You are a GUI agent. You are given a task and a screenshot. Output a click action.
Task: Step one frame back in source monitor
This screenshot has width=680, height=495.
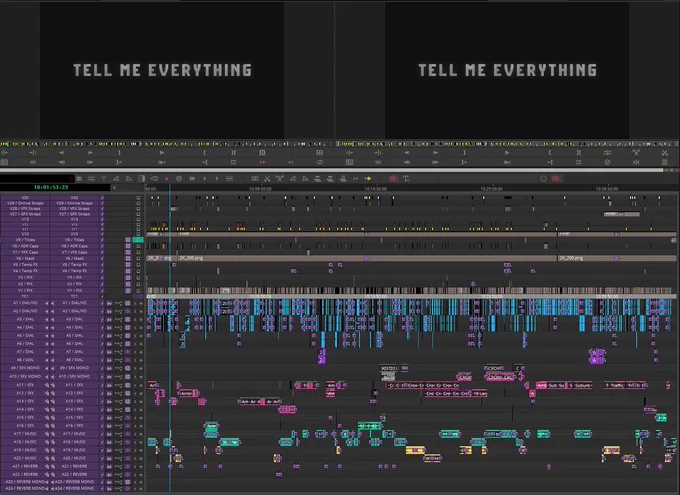[x=62, y=153]
